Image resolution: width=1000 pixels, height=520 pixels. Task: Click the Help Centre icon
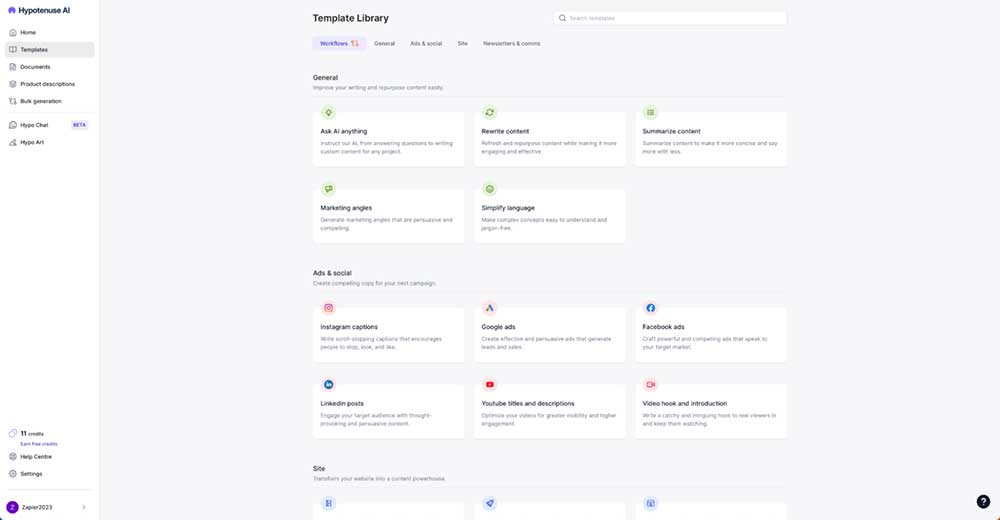pyautogui.click(x=13, y=456)
